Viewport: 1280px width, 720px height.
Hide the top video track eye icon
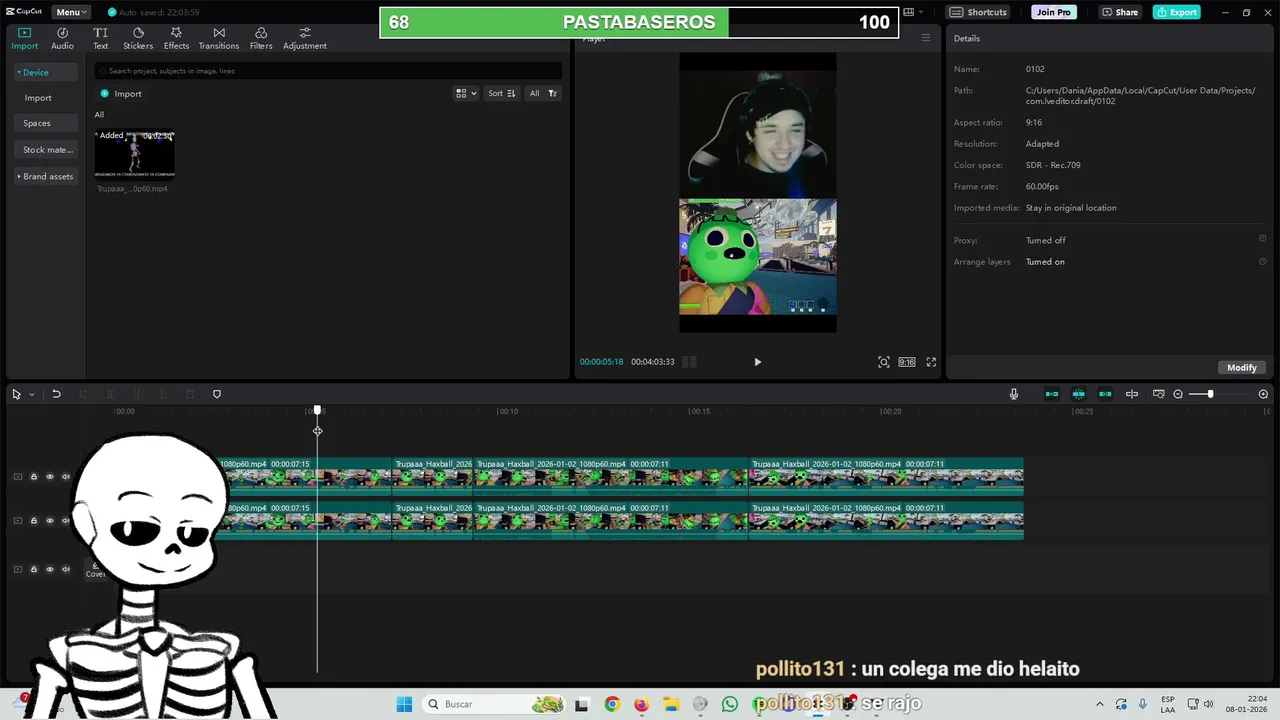point(49,477)
